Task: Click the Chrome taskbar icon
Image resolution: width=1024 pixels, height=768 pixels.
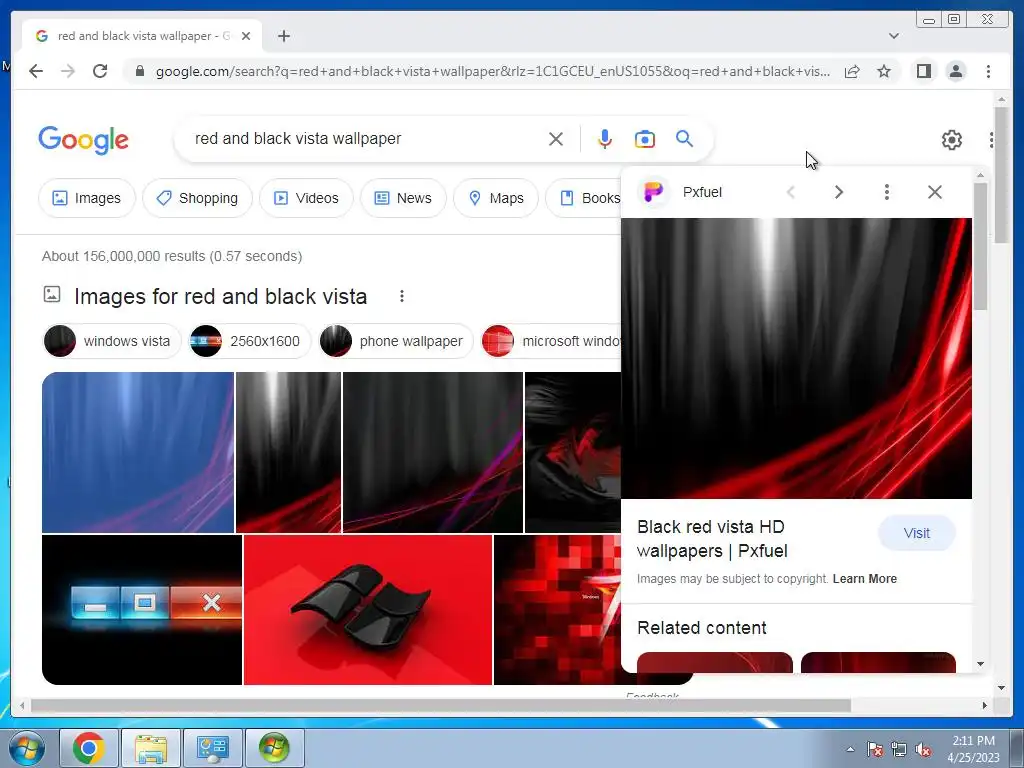Action: coord(89,748)
